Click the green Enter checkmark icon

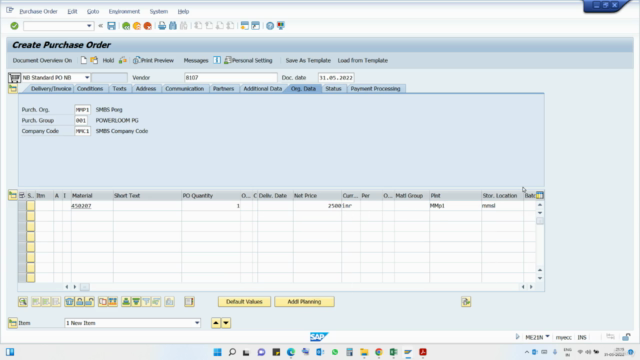(x=14, y=26)
